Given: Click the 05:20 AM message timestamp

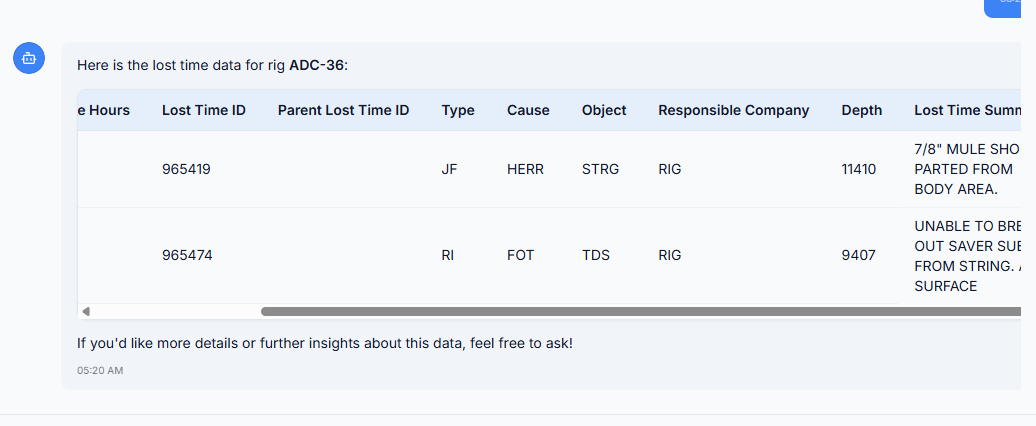Looking at the screenshot, I should click(100, 371).
